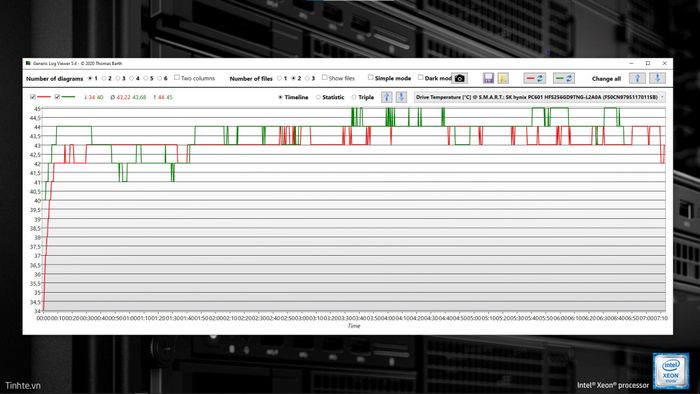The width and height of the screenshot is (700, 394).
Task: Toggle the Simple mode checkbox
Action: click(x=371, y=78)
